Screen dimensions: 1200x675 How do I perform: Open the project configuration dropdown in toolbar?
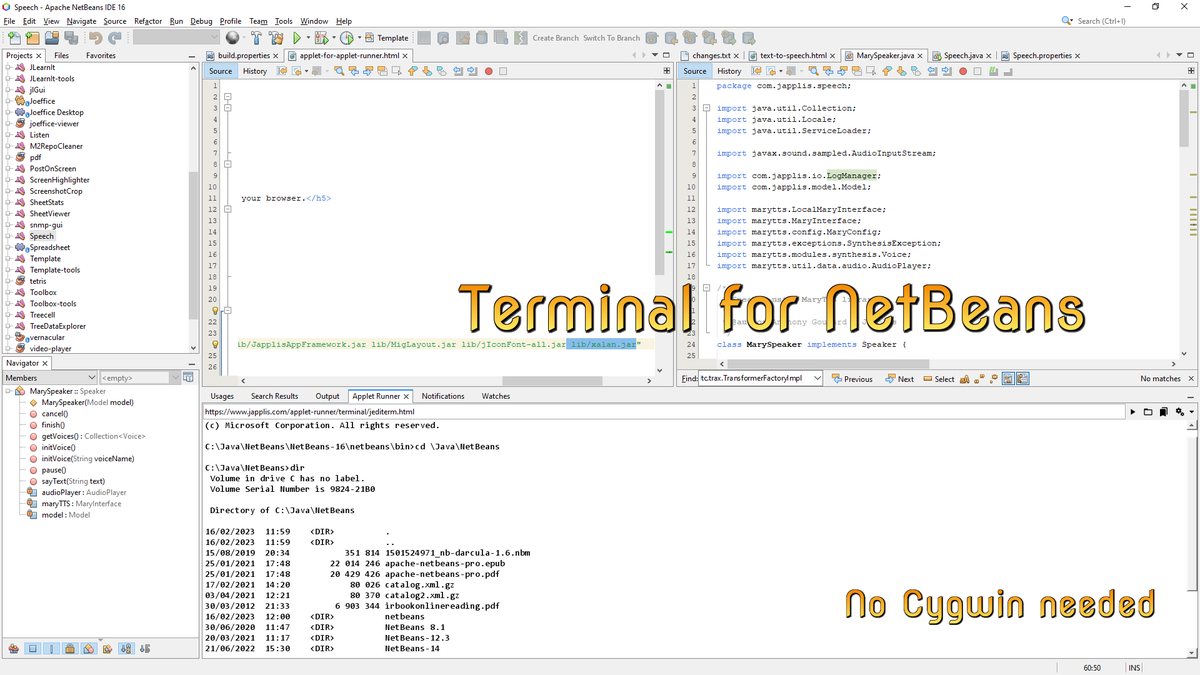click(175, 38)
